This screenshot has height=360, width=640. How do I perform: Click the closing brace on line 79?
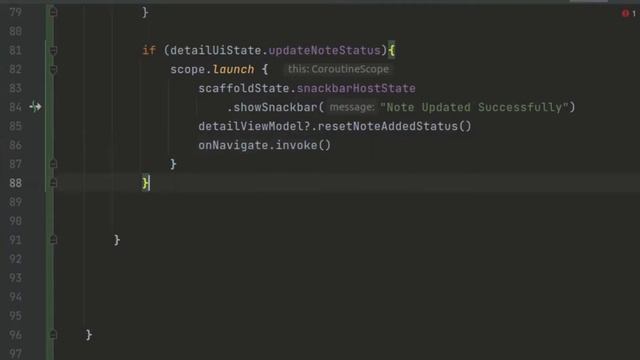click(x=145, y=12)
